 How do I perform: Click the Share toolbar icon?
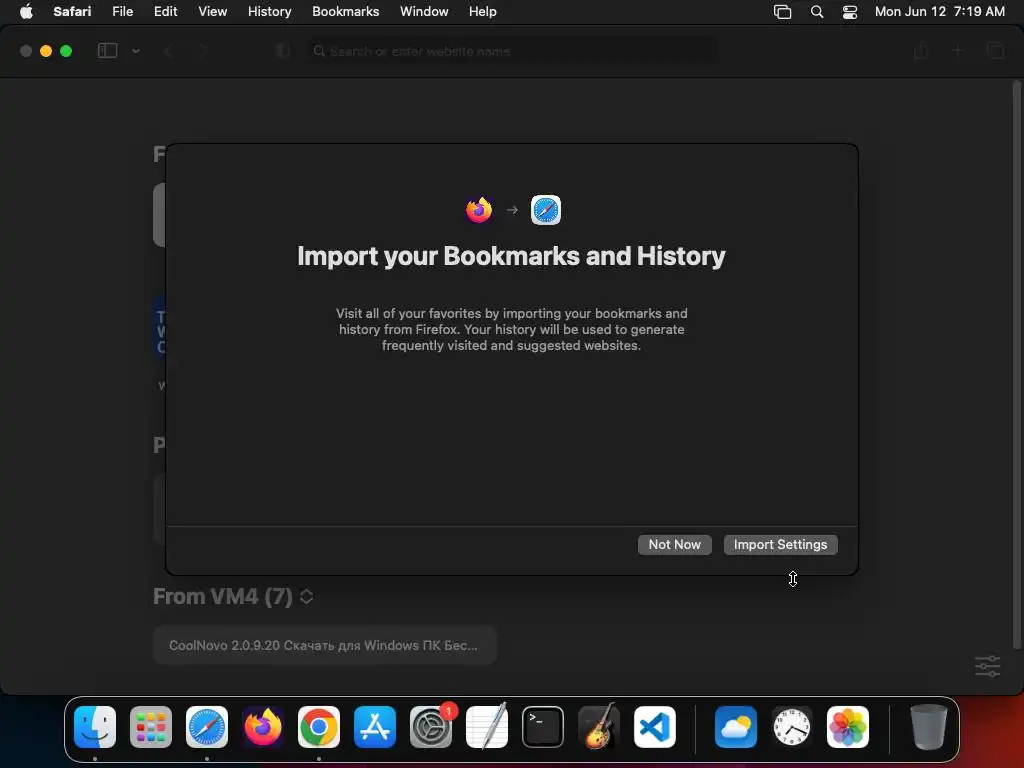(921, 51)
